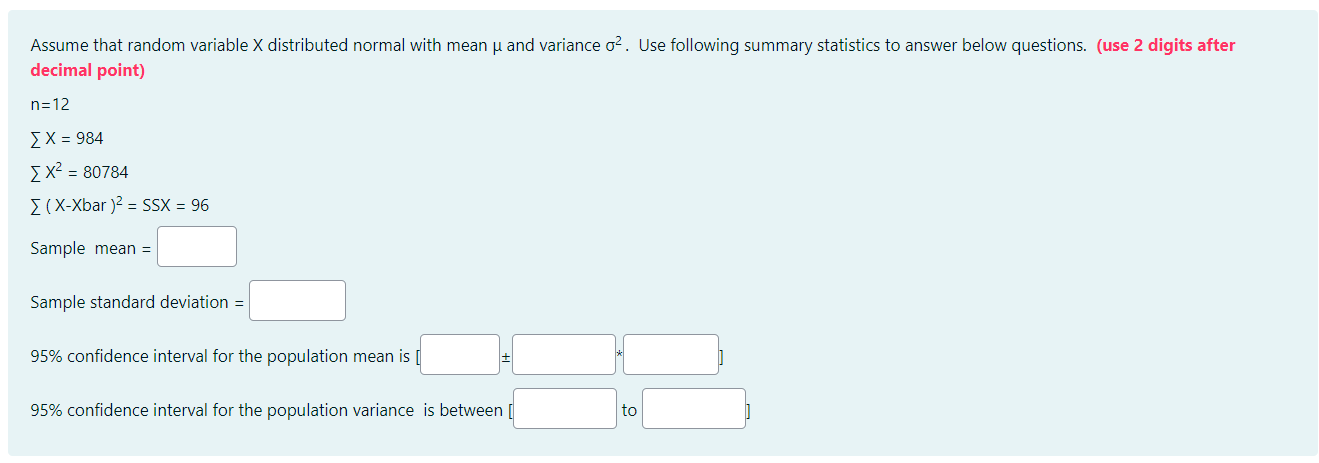Click the input box after asterisk symbol
Viewport: 1319px width, 463px height.
[670, 355]
